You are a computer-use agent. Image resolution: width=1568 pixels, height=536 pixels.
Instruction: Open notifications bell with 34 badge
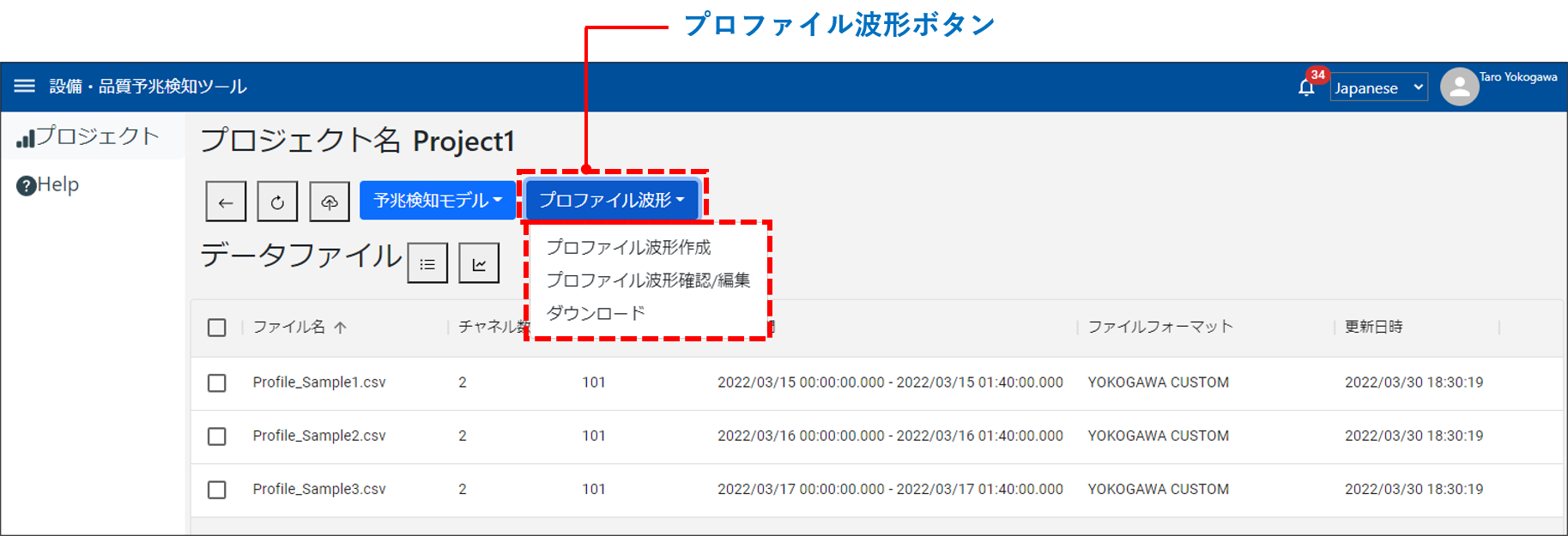(1306, 87)
